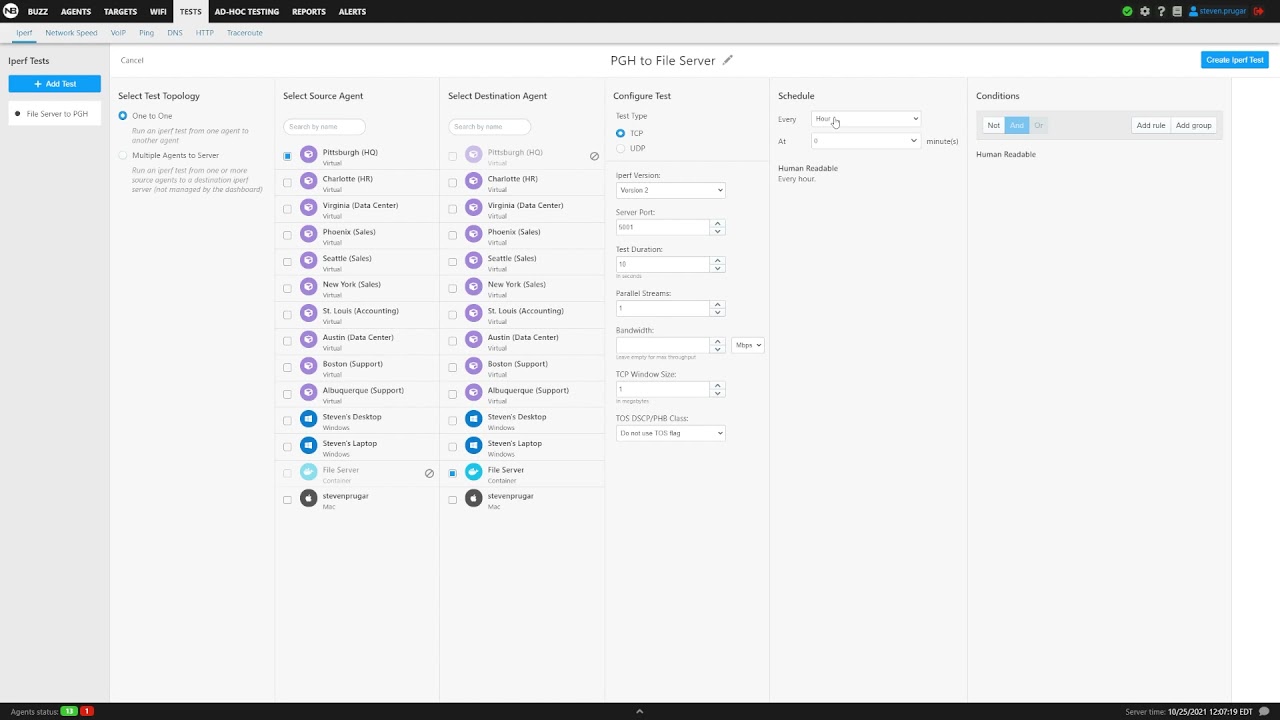The height and width of the screenshot is (720, 1280).
Task: Click the Create Iperf Test button
Action: (x=1234, y=60)
